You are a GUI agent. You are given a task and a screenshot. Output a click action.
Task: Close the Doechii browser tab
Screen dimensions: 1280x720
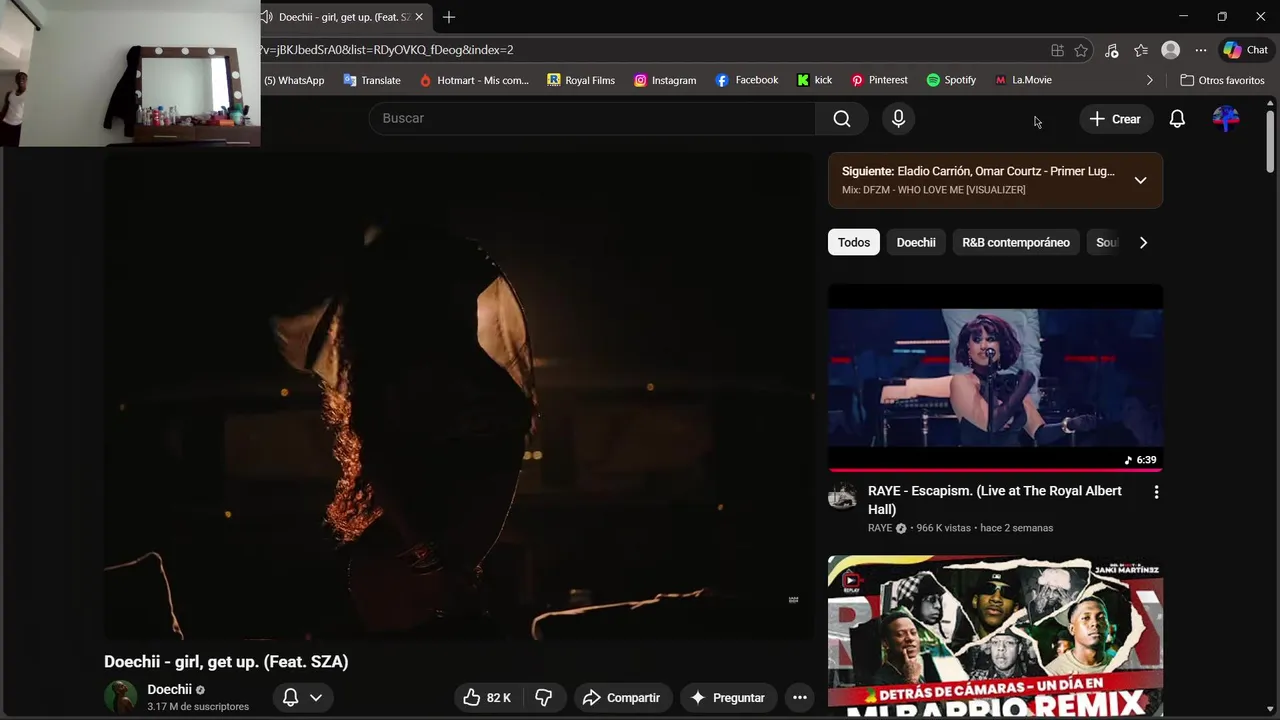pyautogui.click(x=419, y=17)
